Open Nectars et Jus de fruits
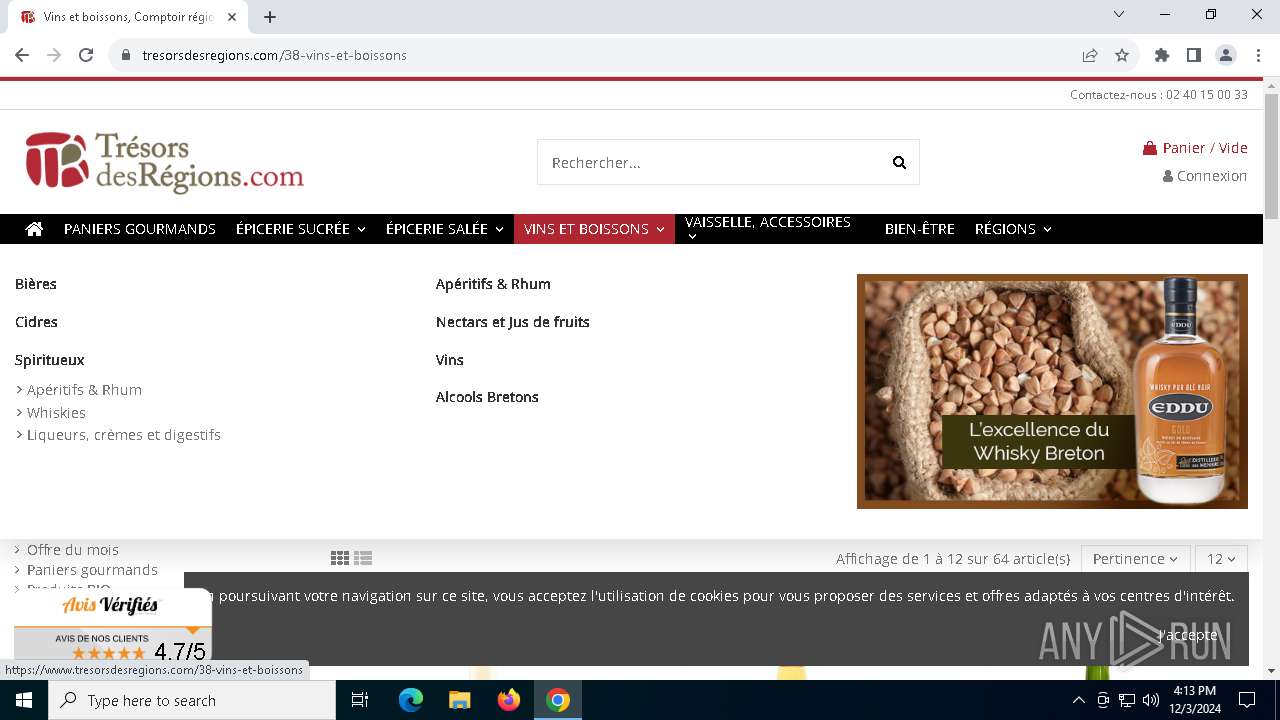Screen dimensions: 1280x720 click(x=513, y=322)
